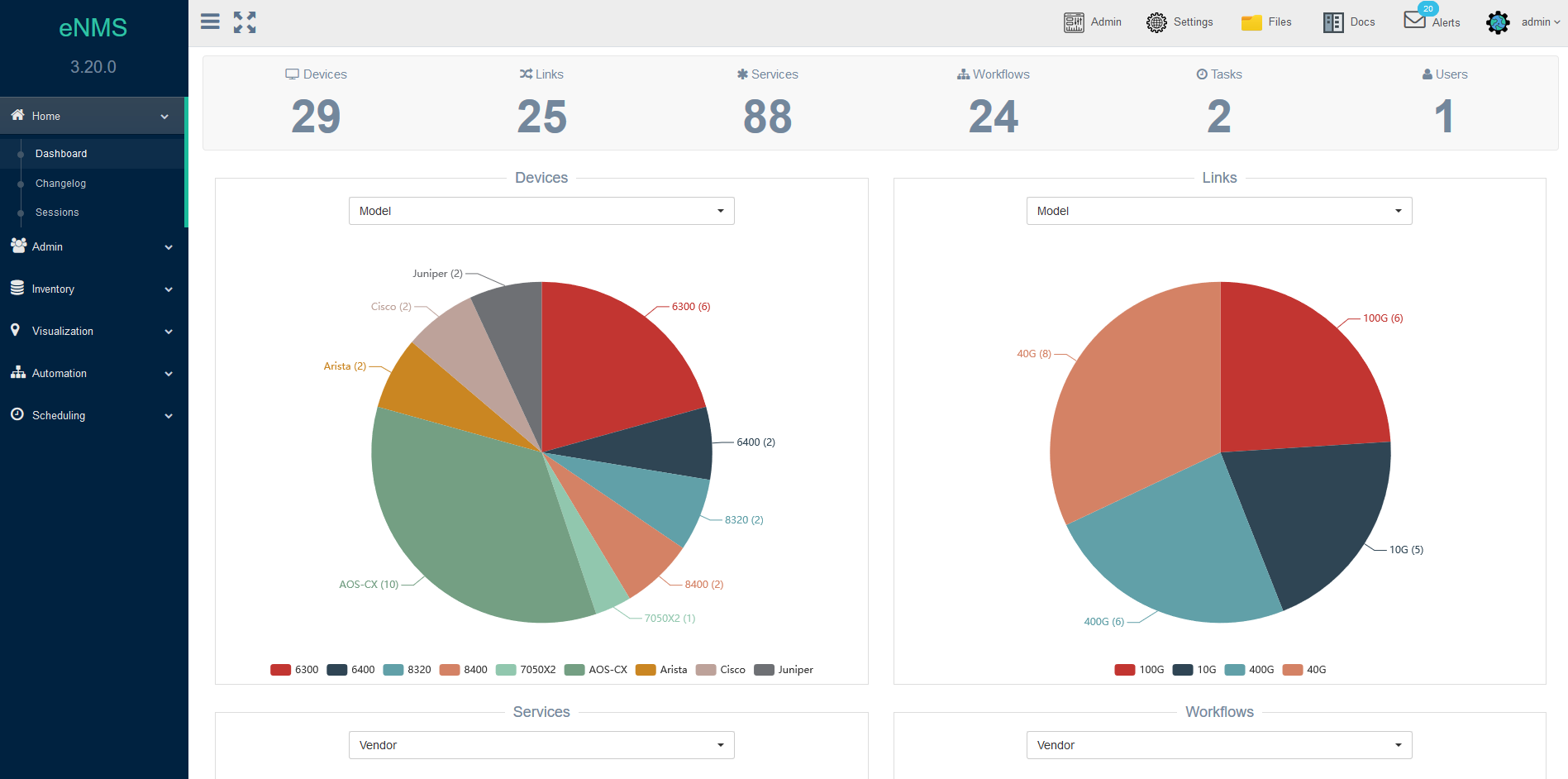Open the Services Vendor dropdown
Image resolution: width=1568 pixels, height=779 pixels.
[x=541, y=745]
